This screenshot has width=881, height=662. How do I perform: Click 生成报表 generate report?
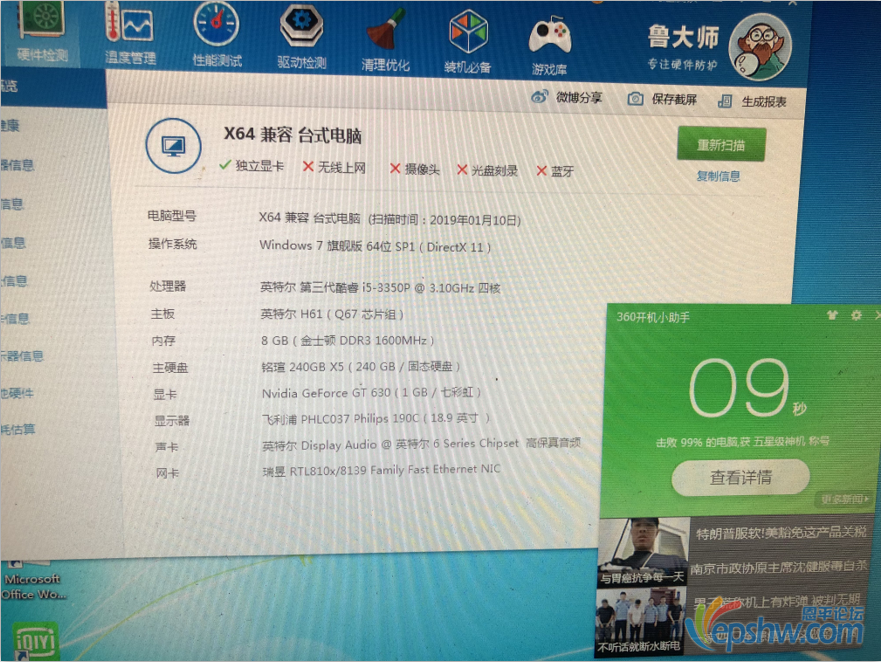point(752,102)
